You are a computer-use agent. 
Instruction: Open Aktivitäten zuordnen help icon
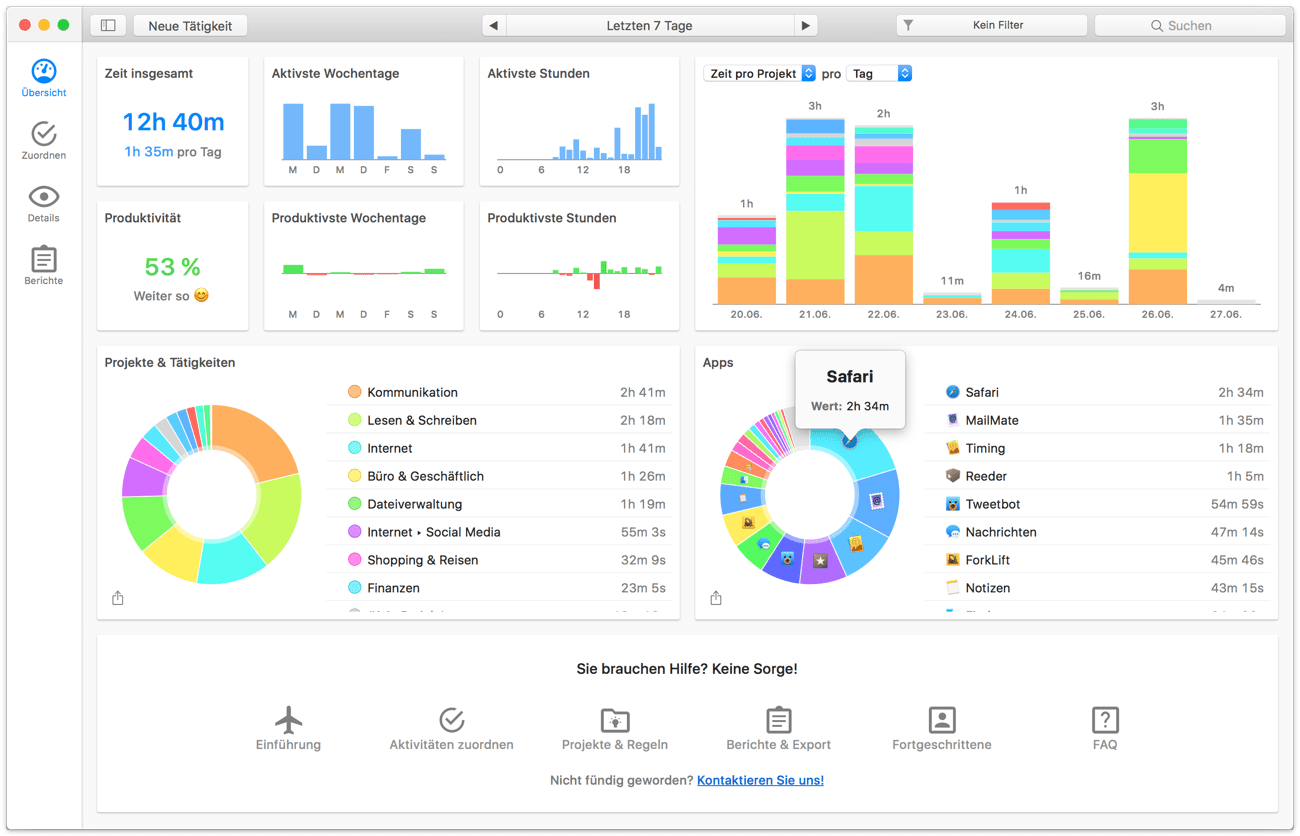point(452,720)
